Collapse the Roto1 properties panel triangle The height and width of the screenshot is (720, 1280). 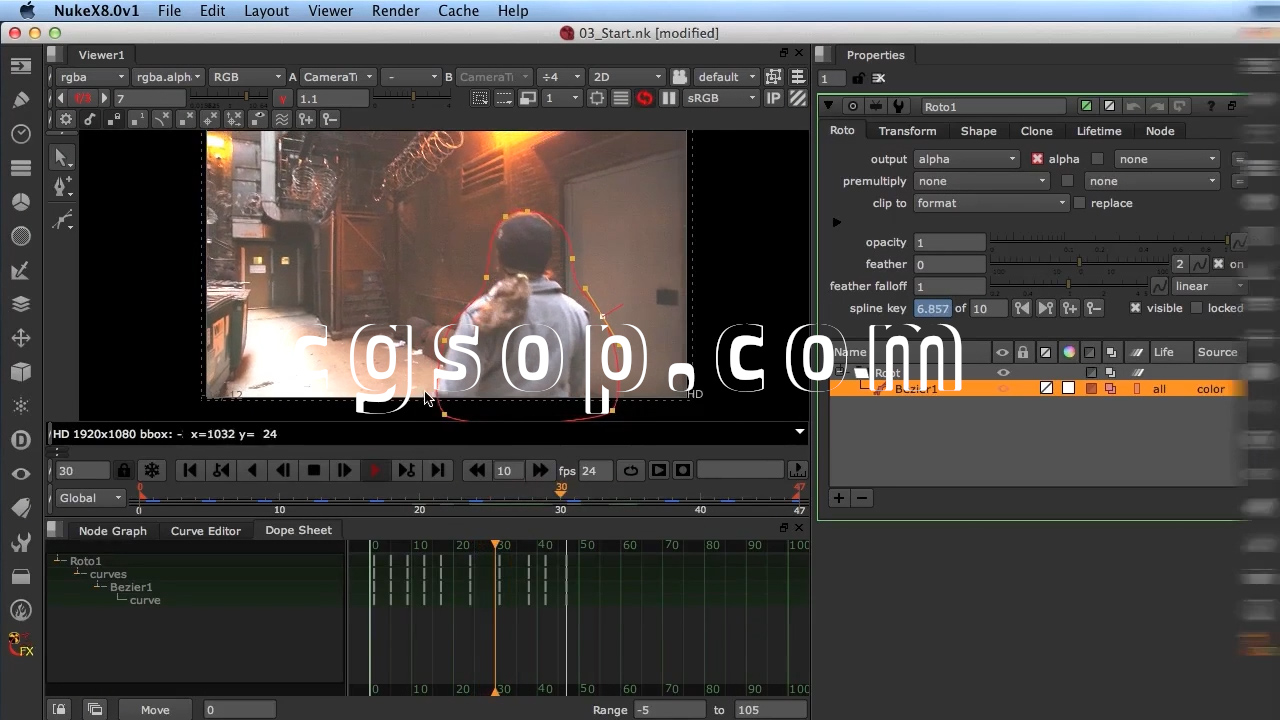[828, 106]
